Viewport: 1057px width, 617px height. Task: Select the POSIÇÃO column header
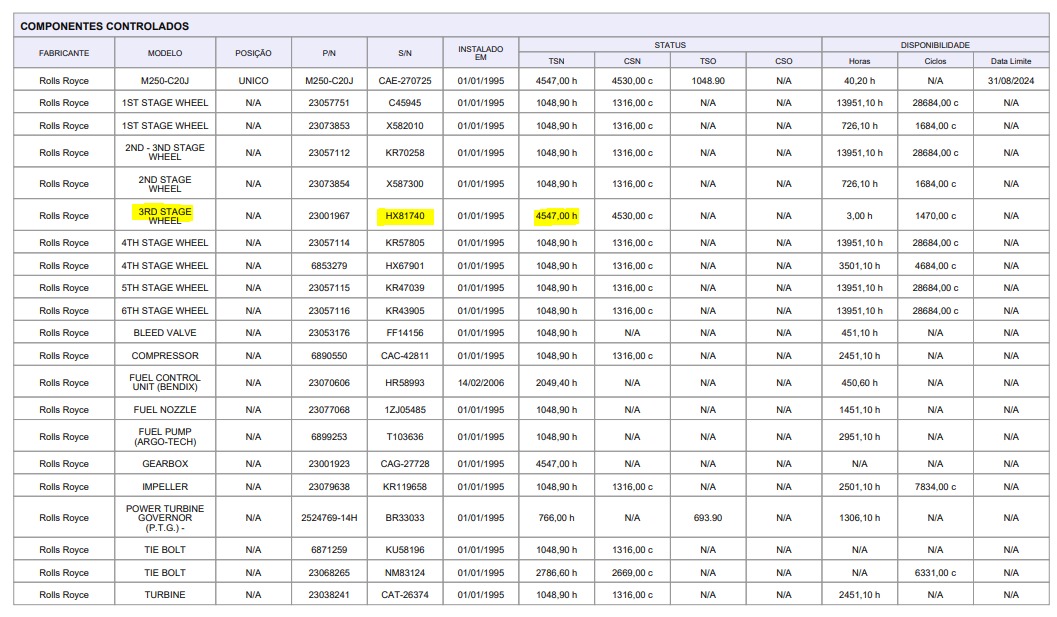[253, 53]
